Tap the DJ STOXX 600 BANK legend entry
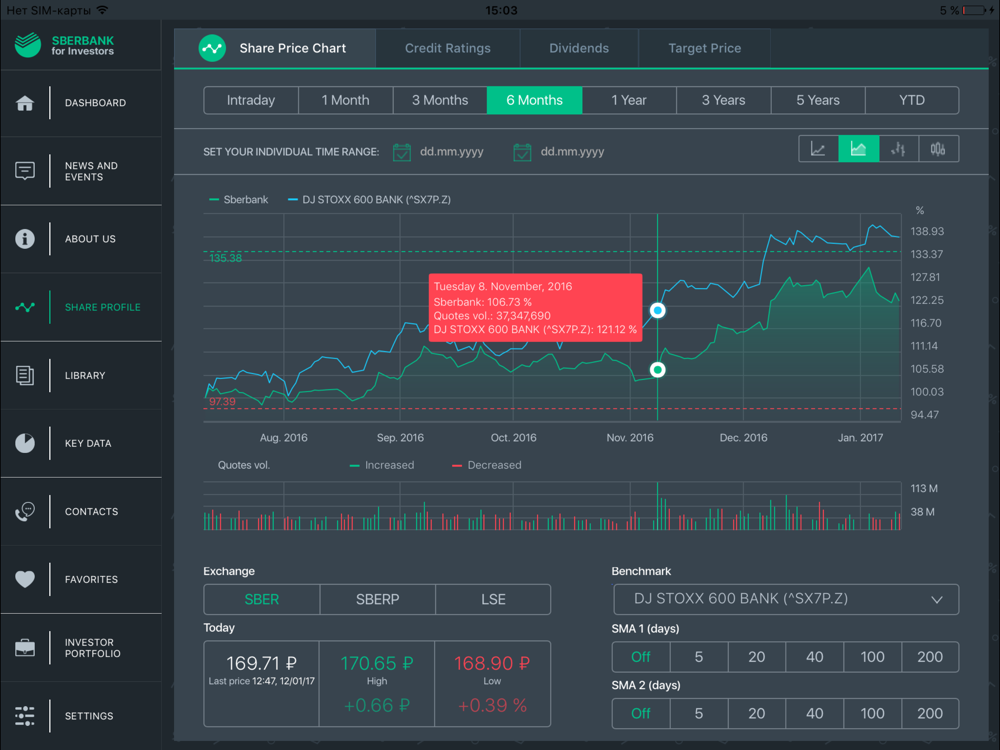 [x=369, y=200]
